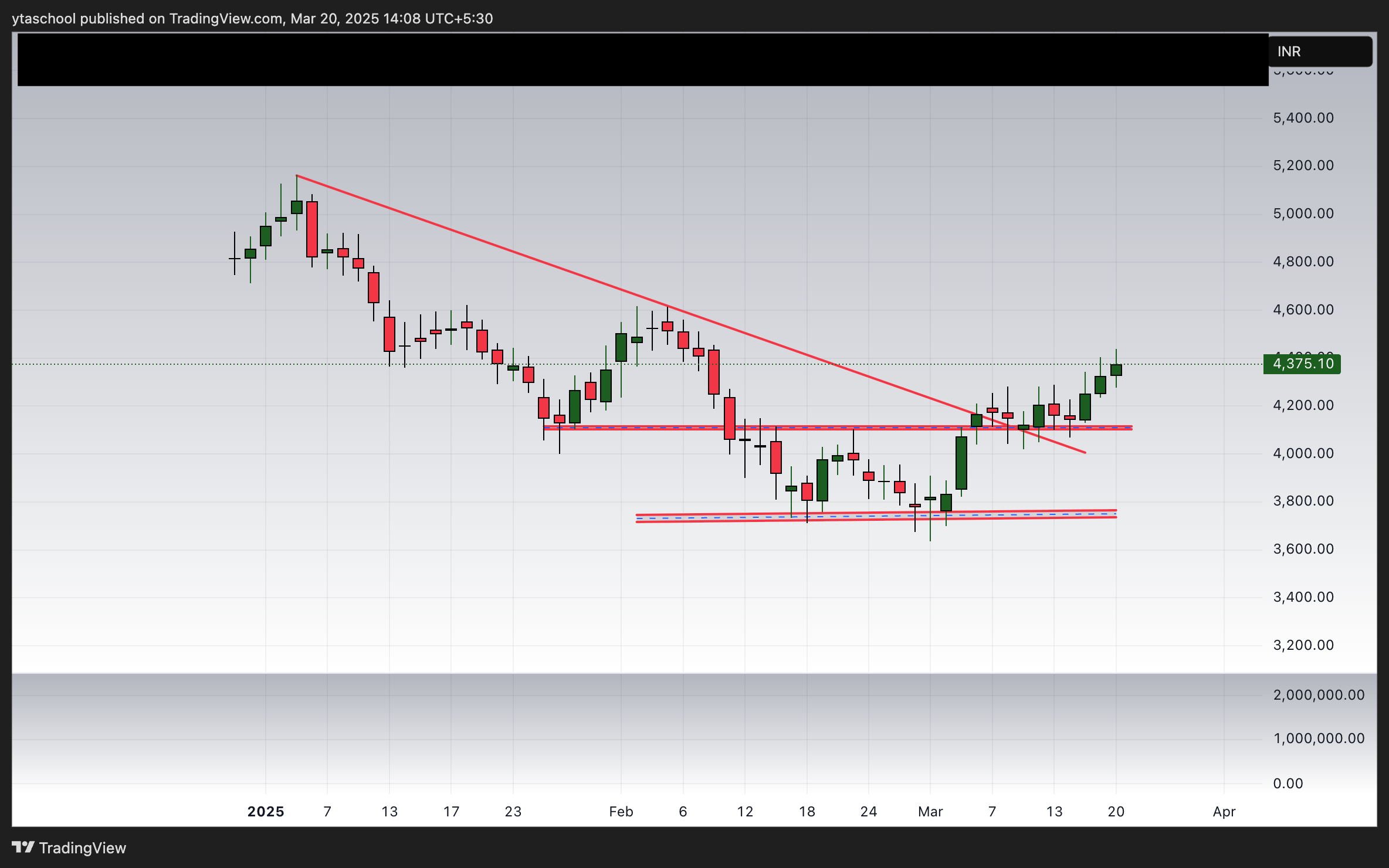The image size is (1389, 868).
Task: Click the TradingView logo icon
Action: click(23, 847)
